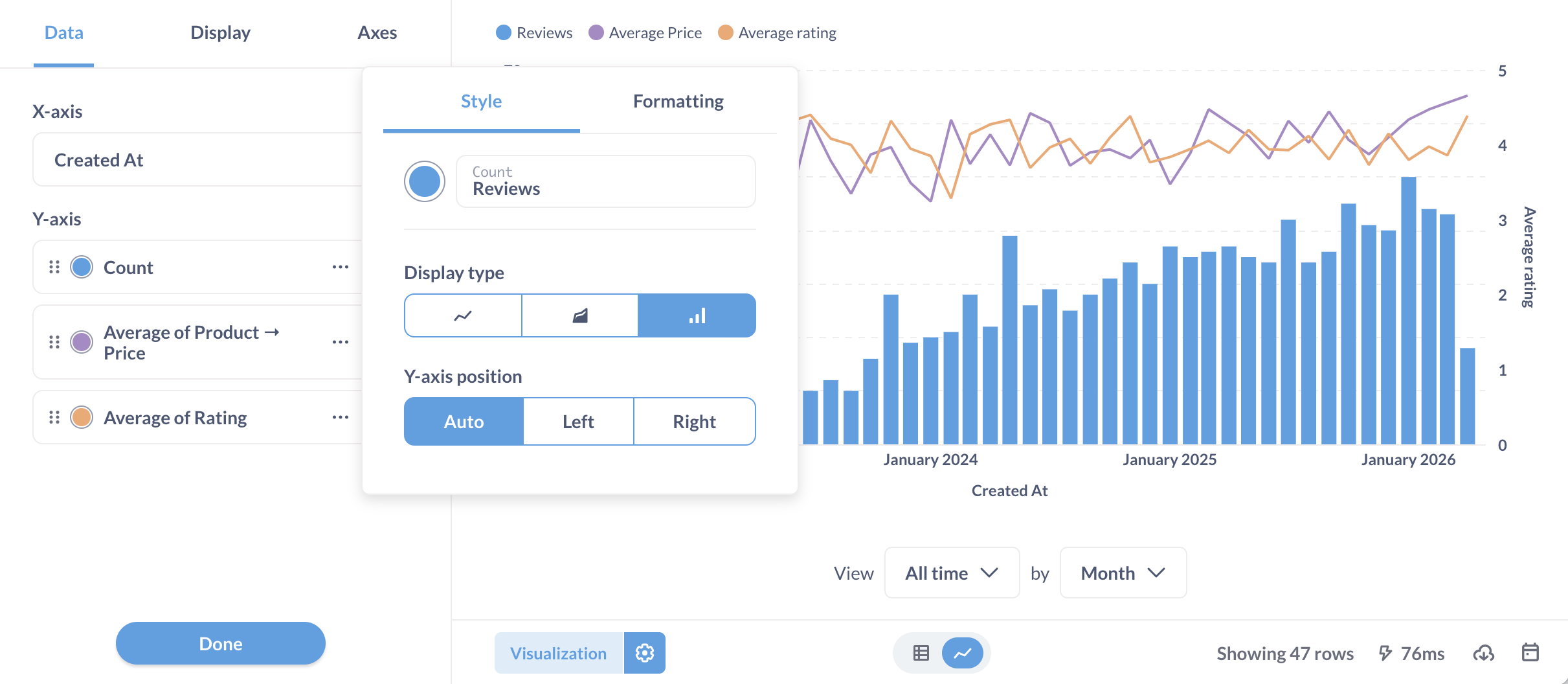Switch results to chart view toggle

[962, 653]
